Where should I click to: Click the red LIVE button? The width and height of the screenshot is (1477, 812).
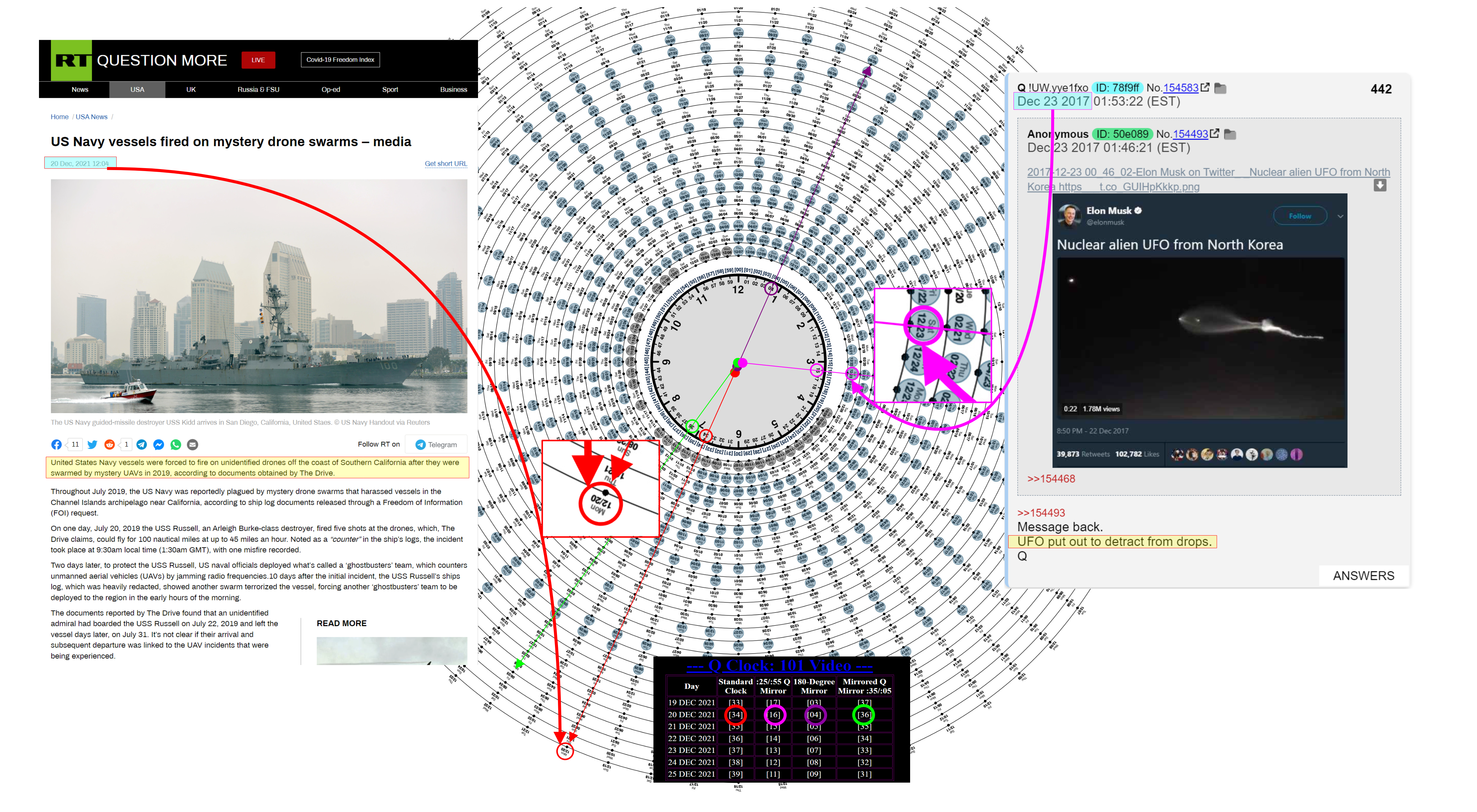click(x=258, y=60)
